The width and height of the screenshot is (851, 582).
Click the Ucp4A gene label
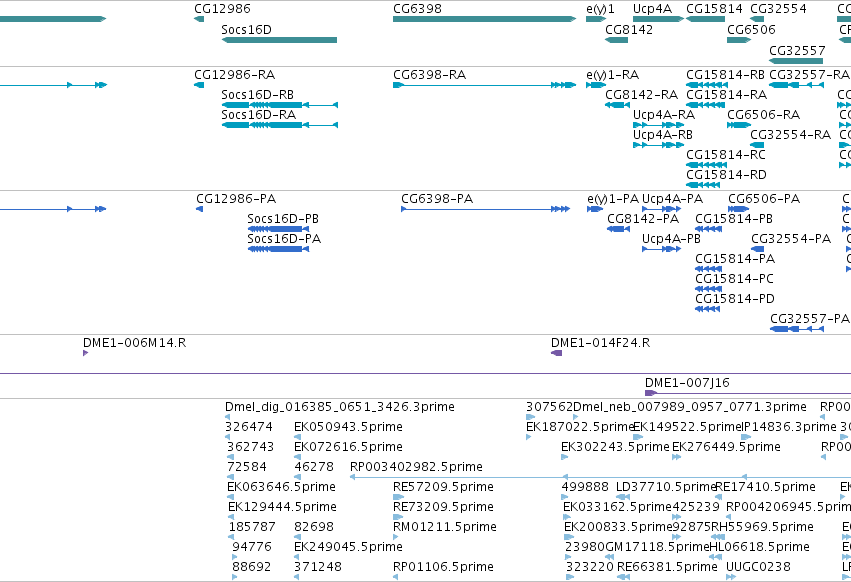(x=652, y=9)
